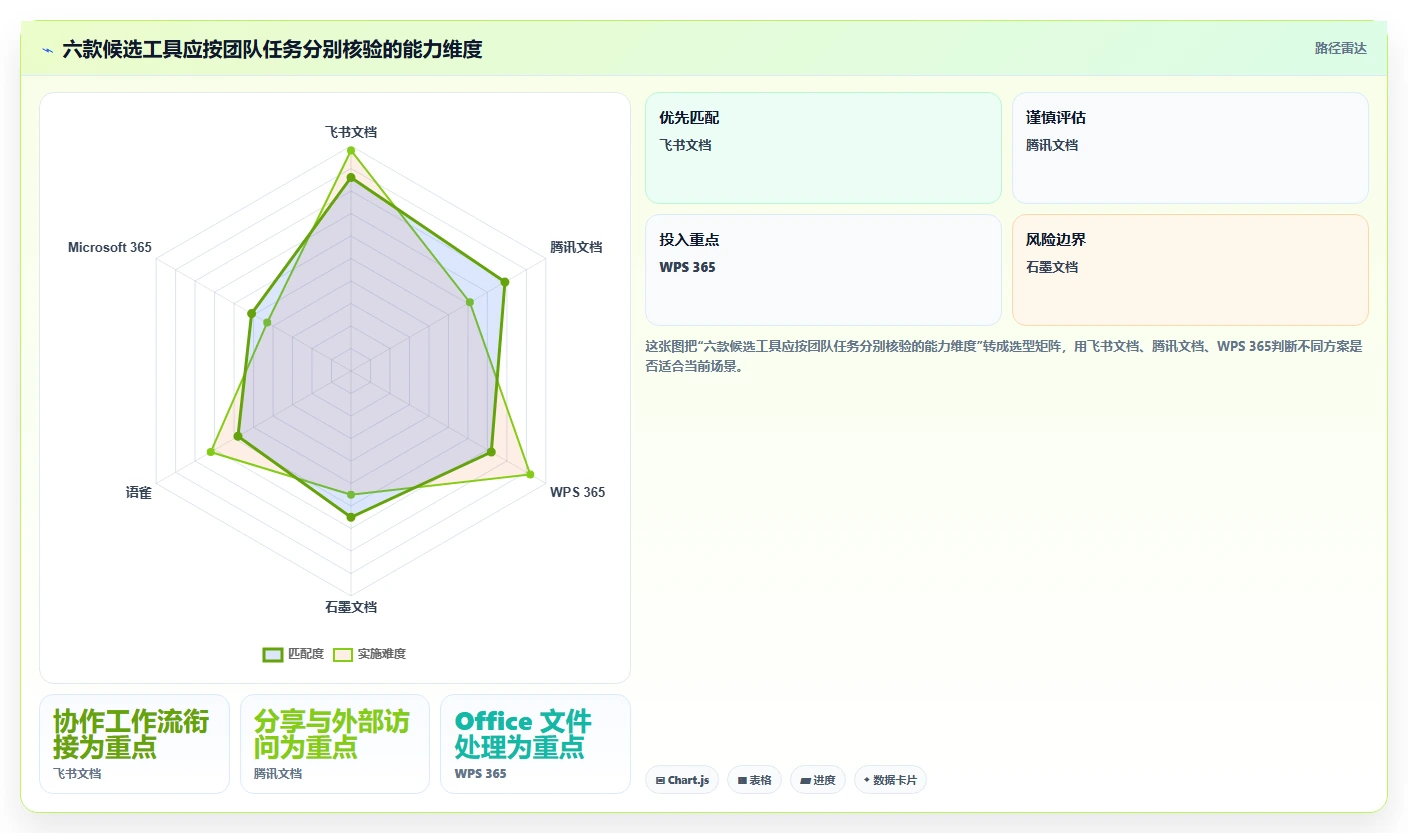Click the 进度 tag chip

pos(818,780)
